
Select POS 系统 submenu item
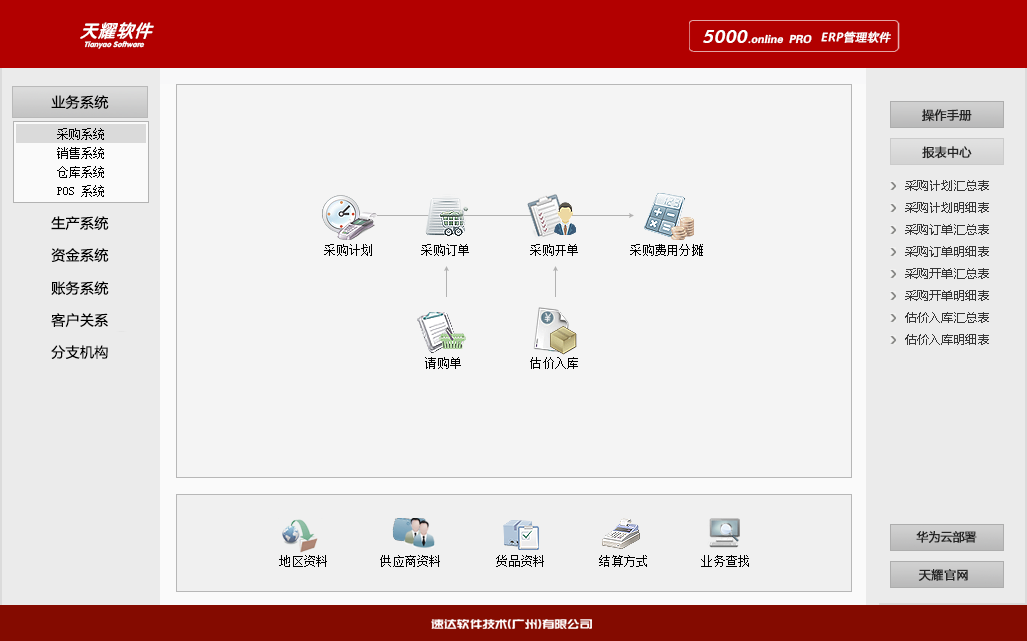81,191
